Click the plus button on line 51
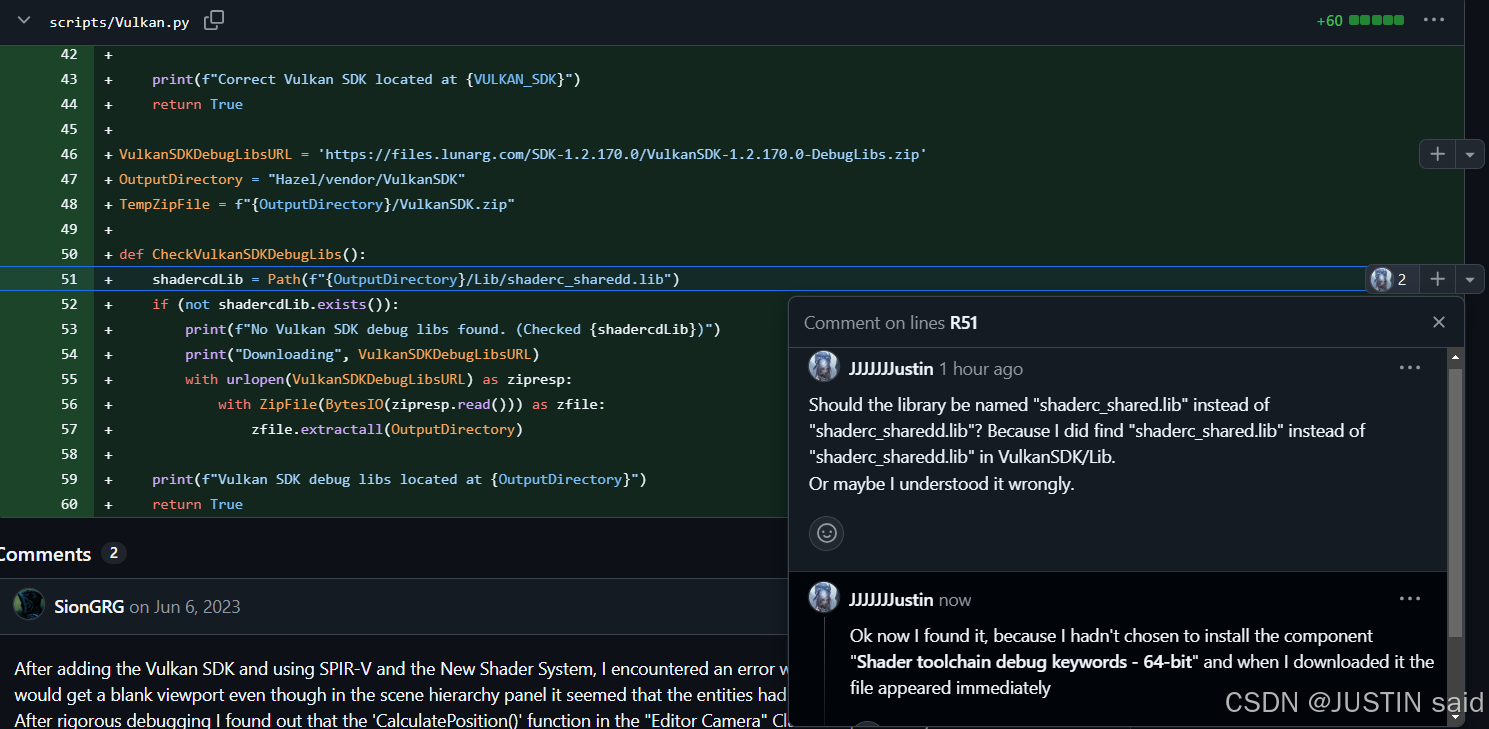This screenshot has height=729, width=1489. pos(1437,279)
